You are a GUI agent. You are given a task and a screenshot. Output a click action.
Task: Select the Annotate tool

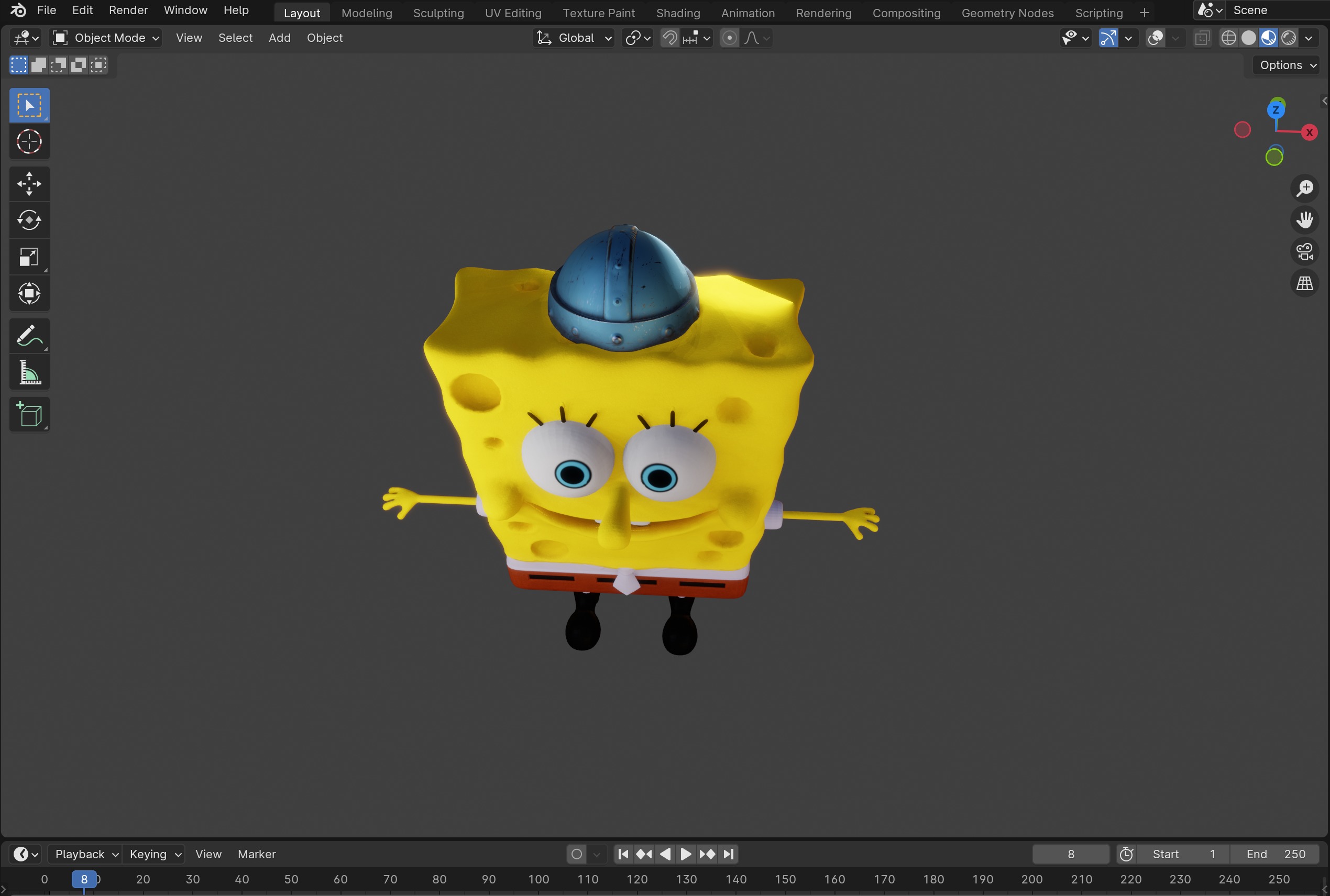tap(29, 336)
